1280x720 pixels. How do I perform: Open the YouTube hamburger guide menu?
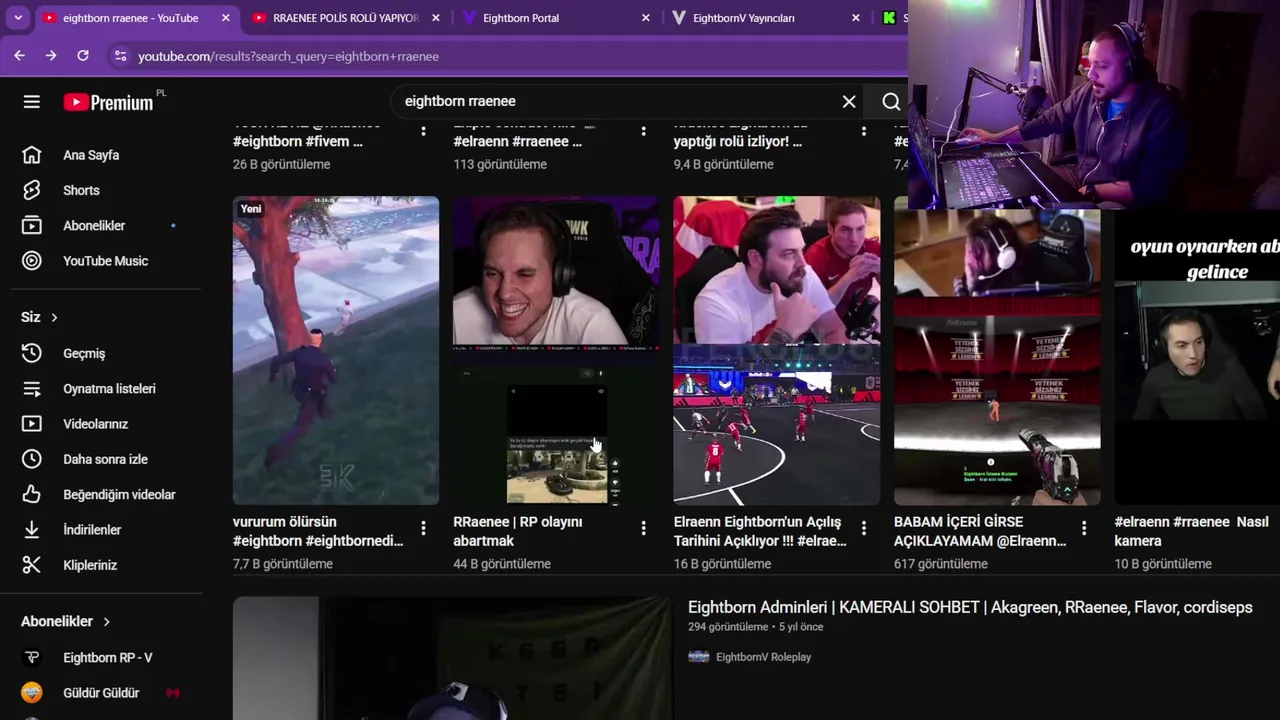tap(32, 102)
